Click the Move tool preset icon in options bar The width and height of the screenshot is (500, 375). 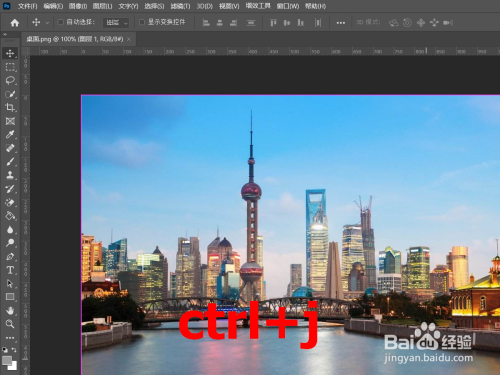36,22
